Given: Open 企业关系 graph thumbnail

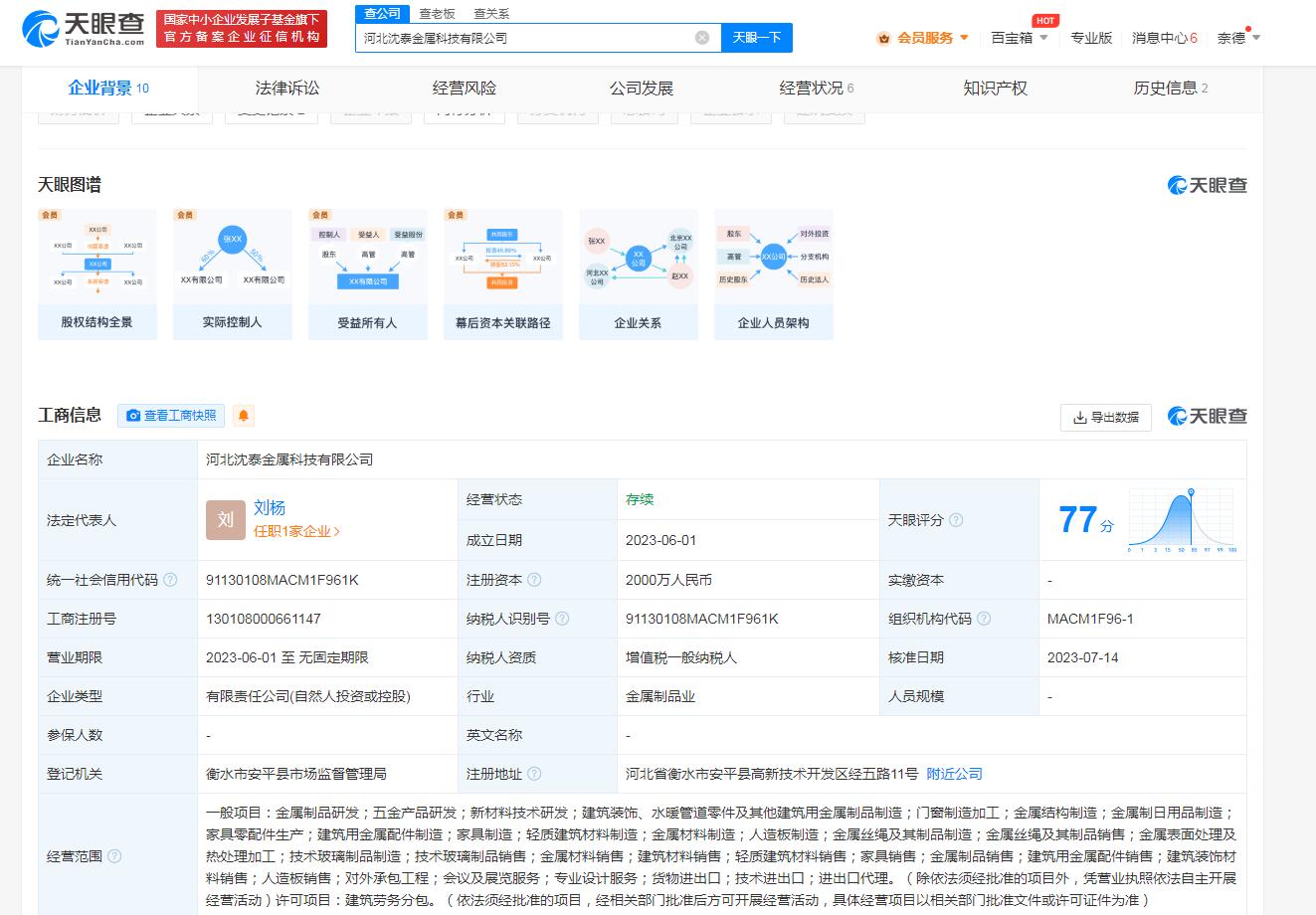Looking at the screenshot, I should click(x=639, y=274).
